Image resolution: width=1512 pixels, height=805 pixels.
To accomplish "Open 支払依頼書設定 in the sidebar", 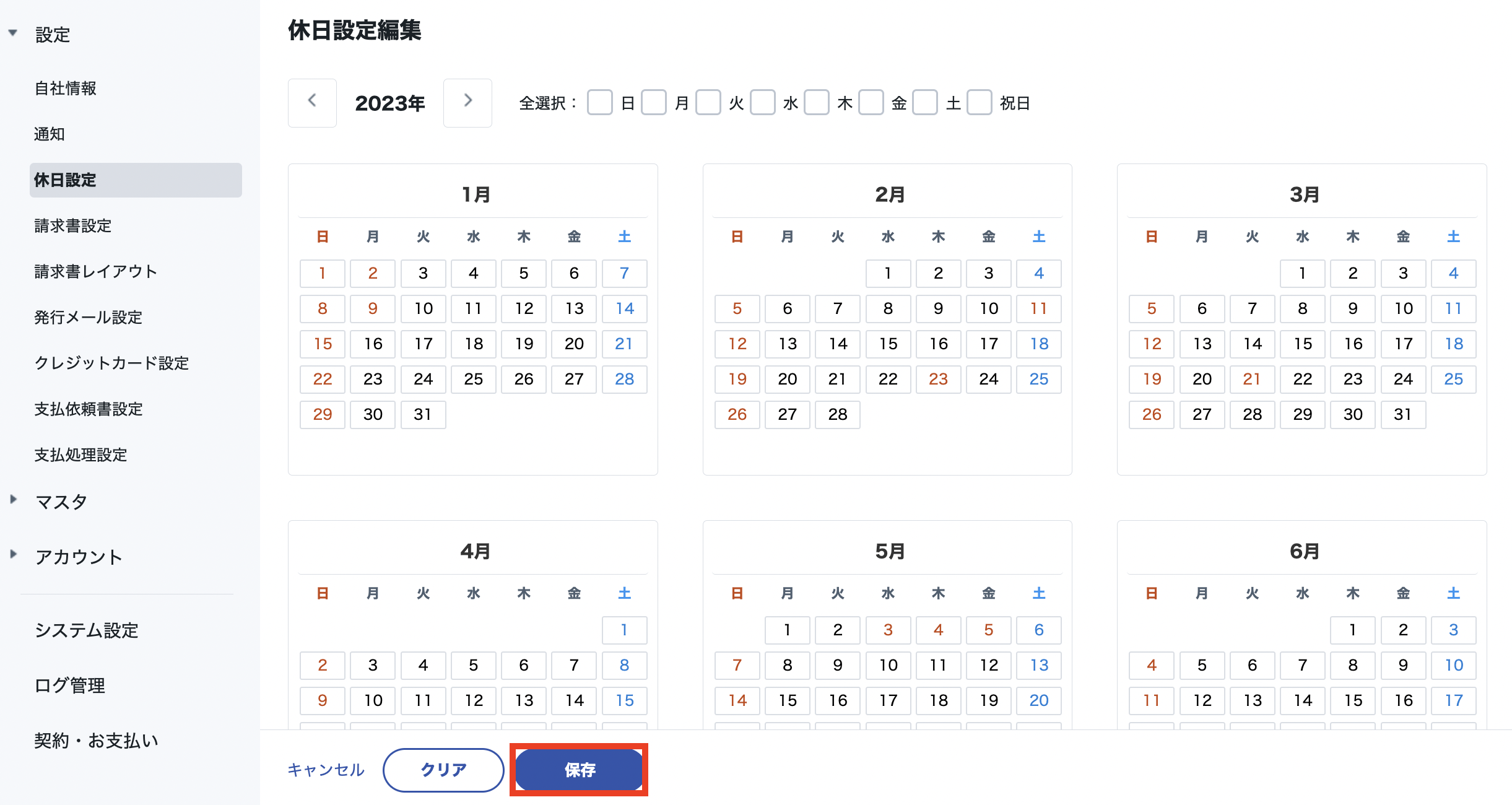I will (x=89, y=409).
